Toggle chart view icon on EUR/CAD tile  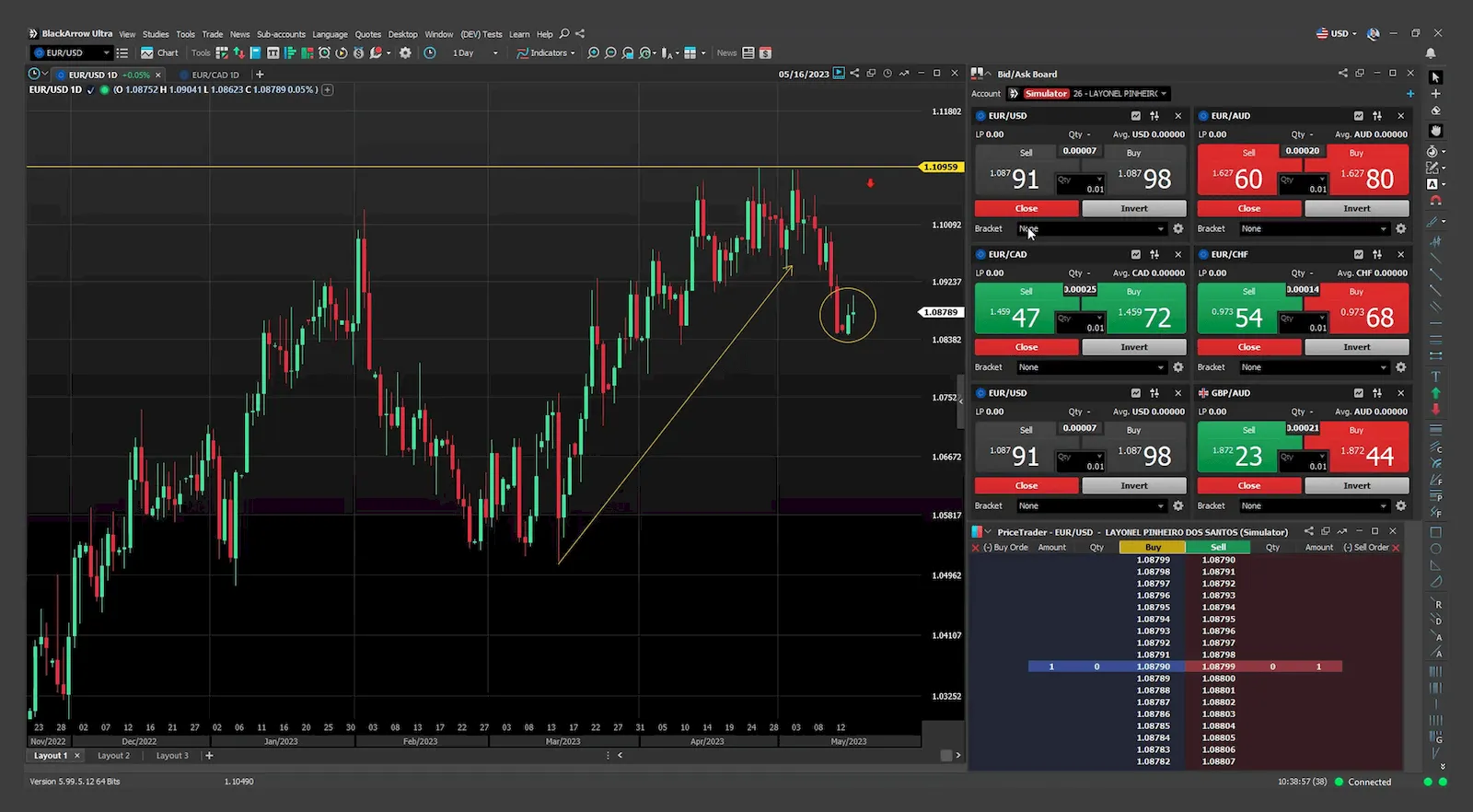[1135, 254]
